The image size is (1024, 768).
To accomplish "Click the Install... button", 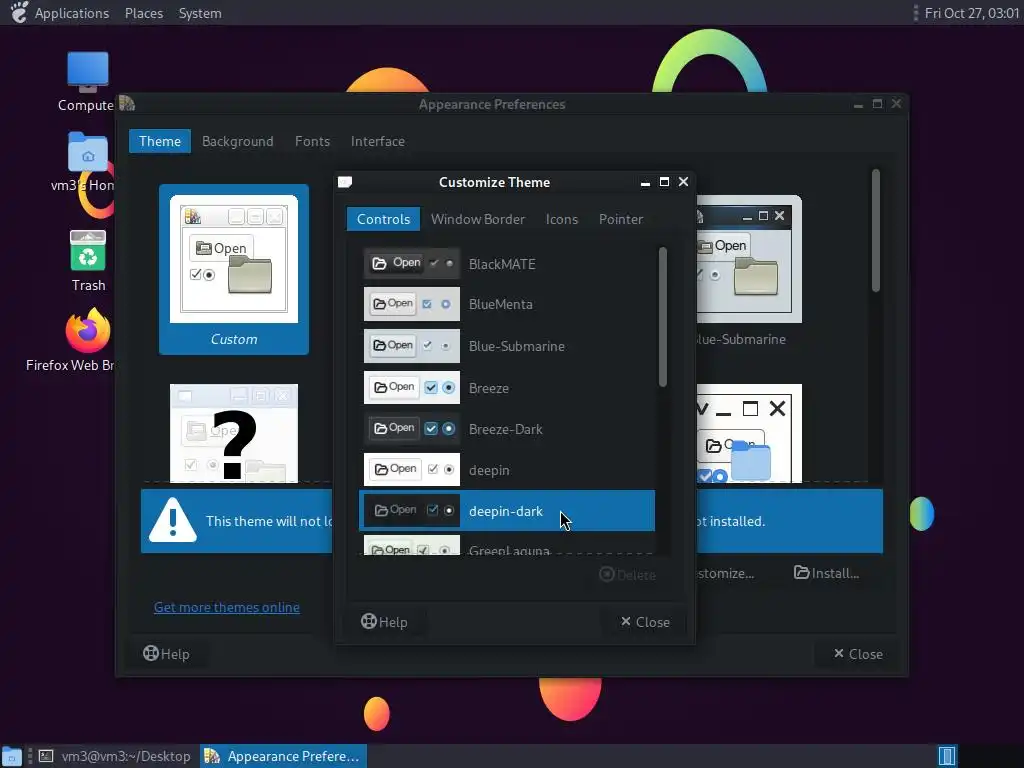I will point(826,573).
